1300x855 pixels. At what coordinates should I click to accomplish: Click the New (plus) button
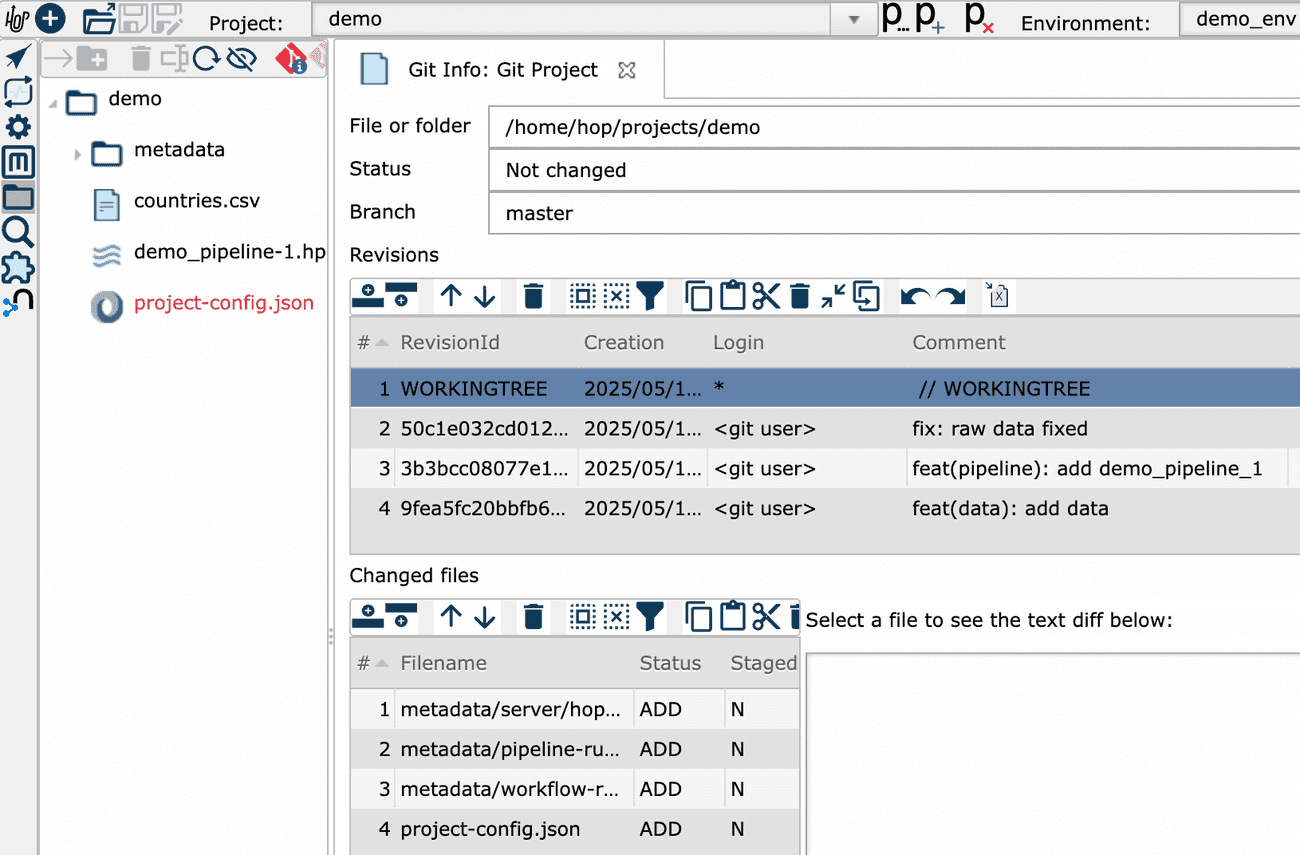pos(50,18)
